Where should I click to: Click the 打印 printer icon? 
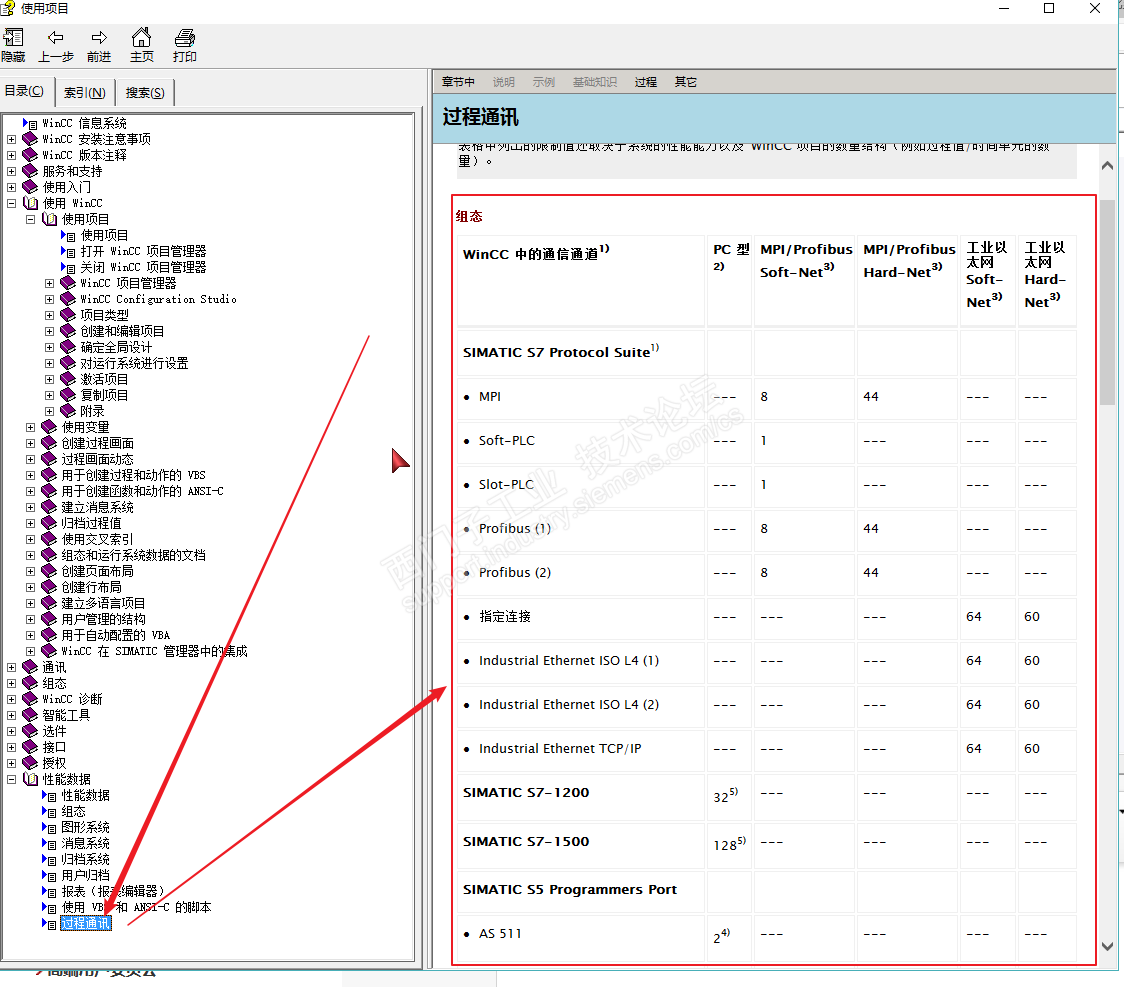[x=184, y=37]
